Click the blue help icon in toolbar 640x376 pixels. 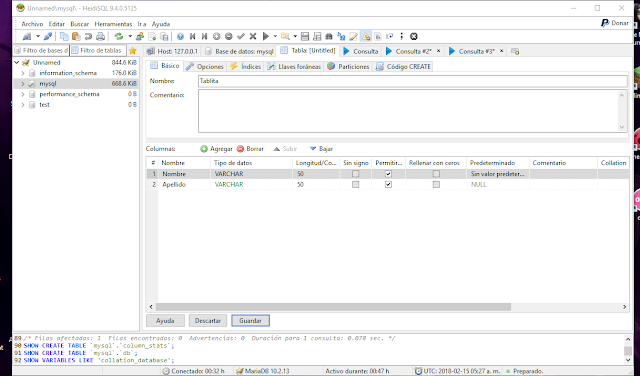click(x=180, y=36)
